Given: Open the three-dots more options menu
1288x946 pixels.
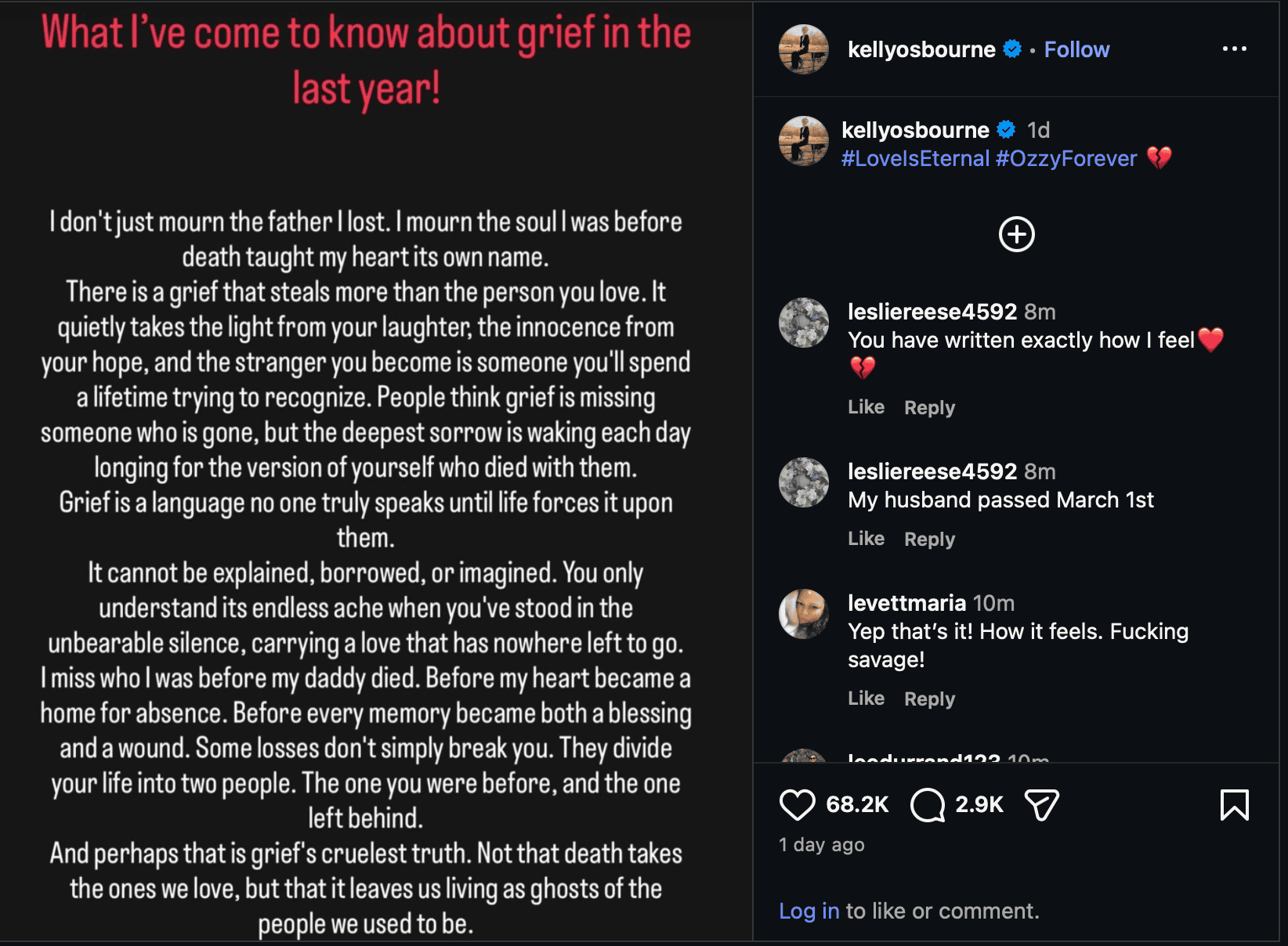Looking at the screenshot, I should (x=1235, y=49).
